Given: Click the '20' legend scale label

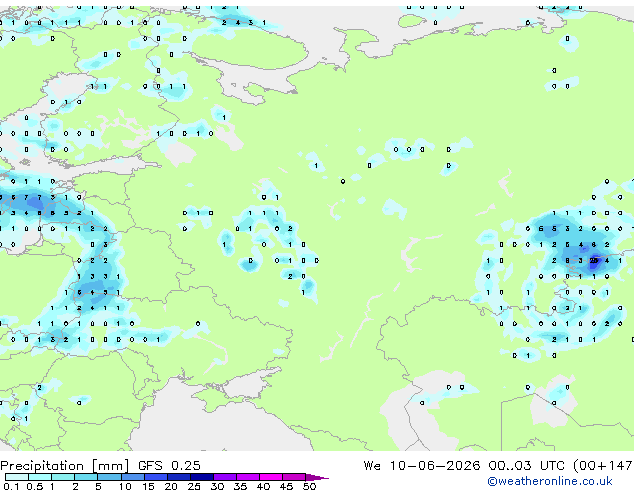Looking at the screenshot, I should pos(171,486).
